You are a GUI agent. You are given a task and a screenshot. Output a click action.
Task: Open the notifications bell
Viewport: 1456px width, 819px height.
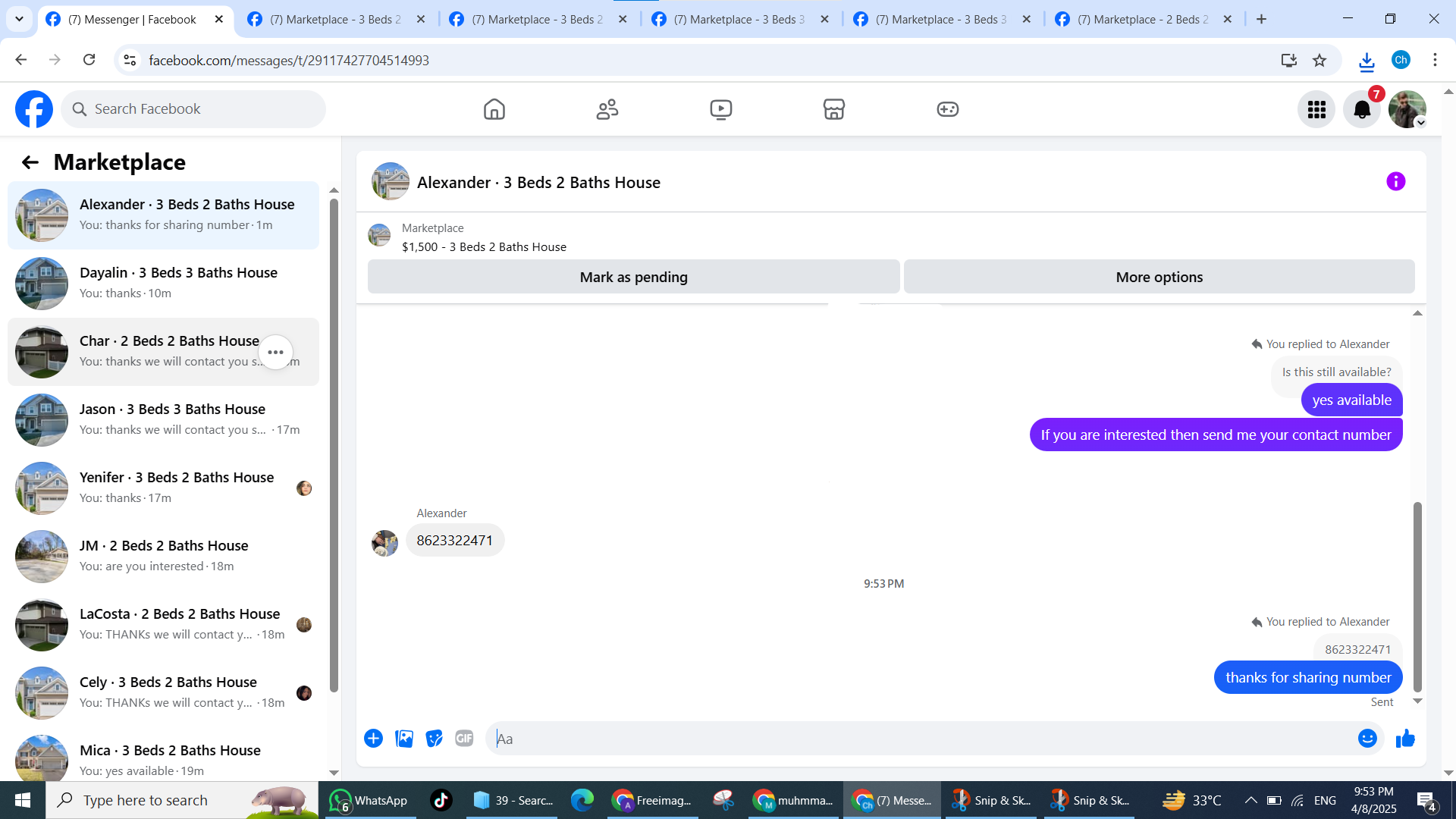(1362, 109)
